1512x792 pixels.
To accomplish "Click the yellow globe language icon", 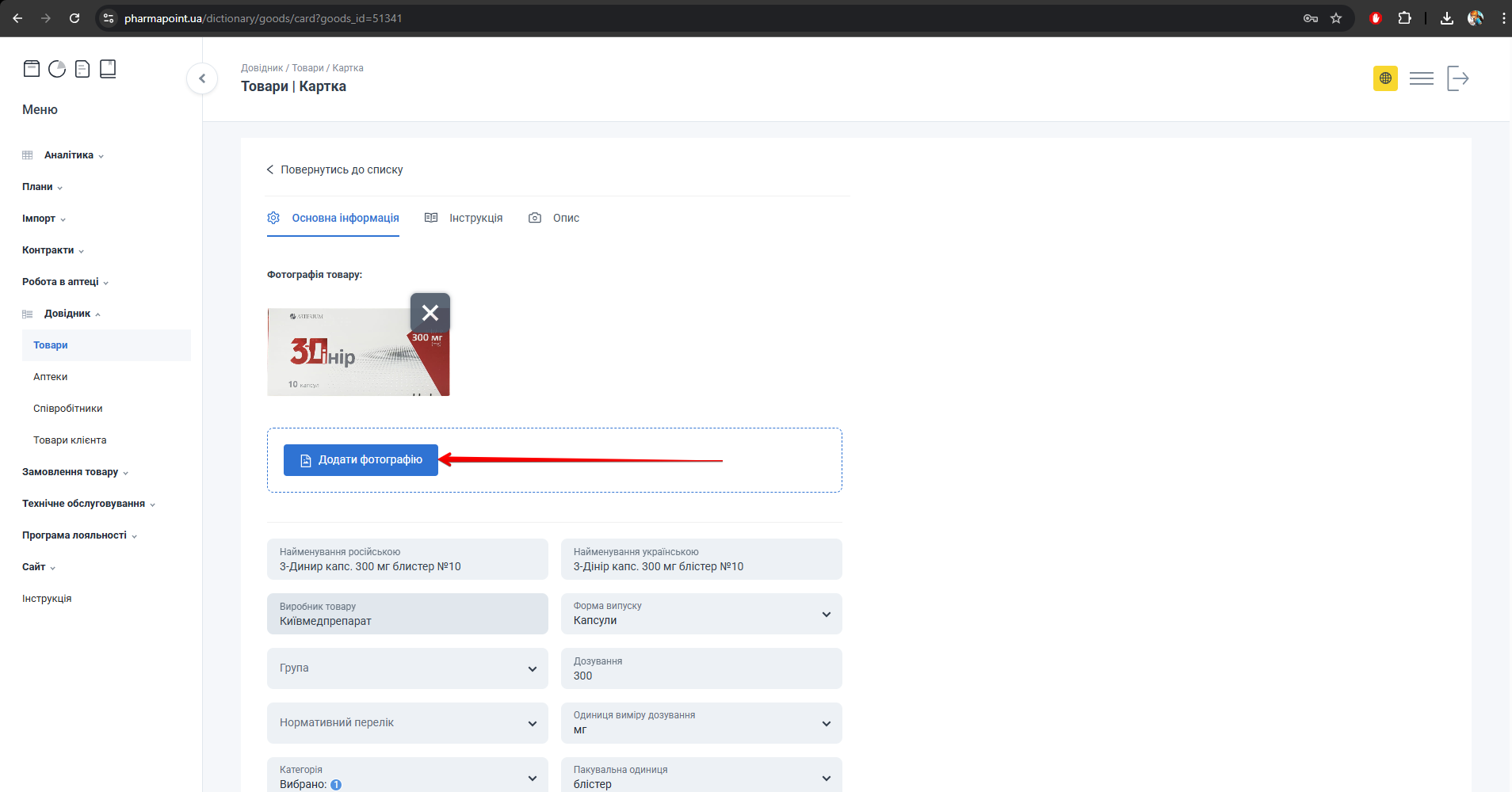I will (x=1385, y=78).
